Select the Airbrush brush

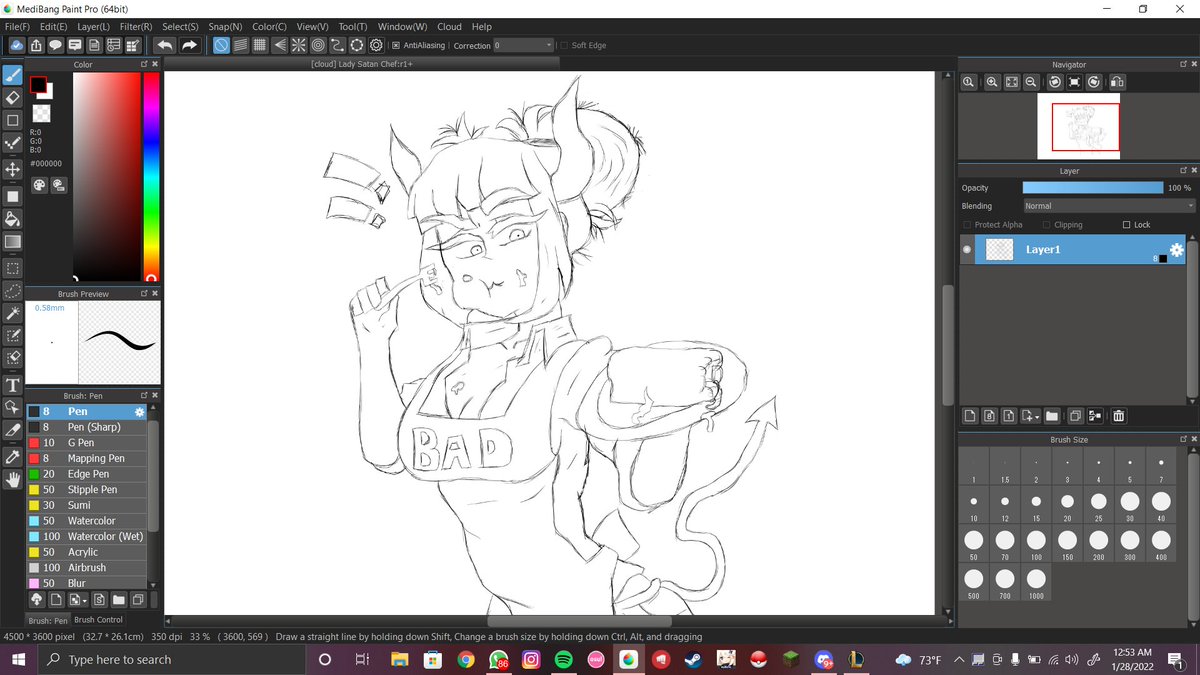click(x=87, y=567)
